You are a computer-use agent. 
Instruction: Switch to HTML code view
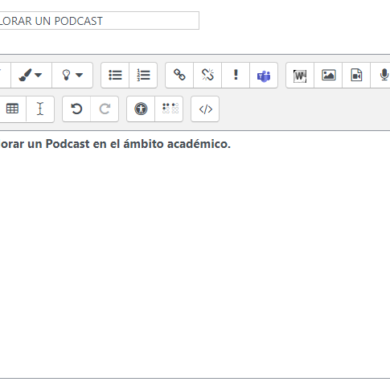click(205, 109)
